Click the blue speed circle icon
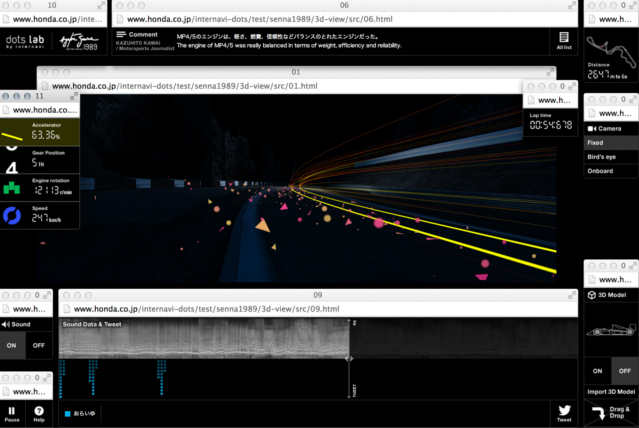Viewport: 639px width, 428px height. pyautogui.click(x=12, y=216)
